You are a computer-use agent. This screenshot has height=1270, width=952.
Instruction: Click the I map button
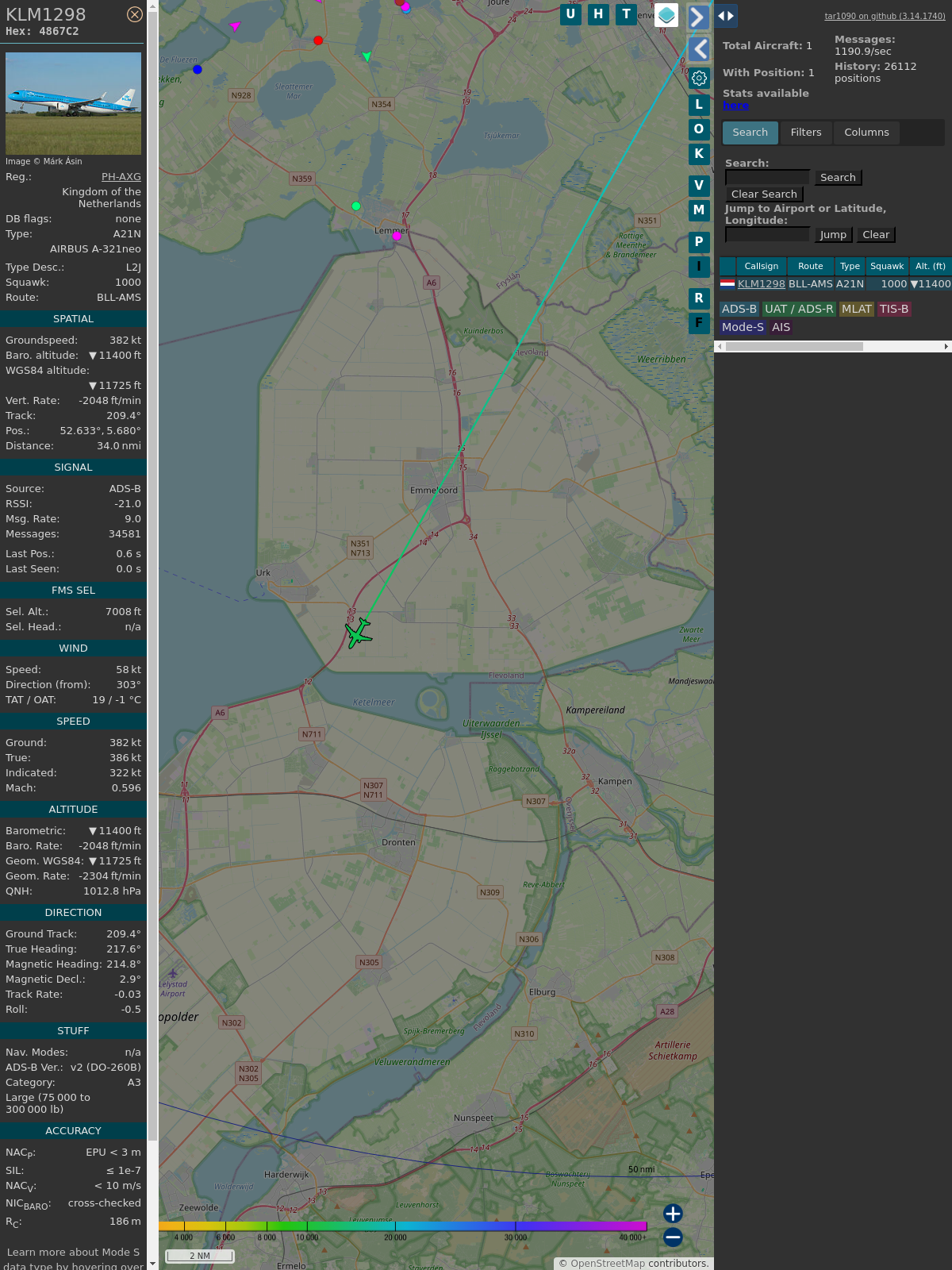coord(699,267)
